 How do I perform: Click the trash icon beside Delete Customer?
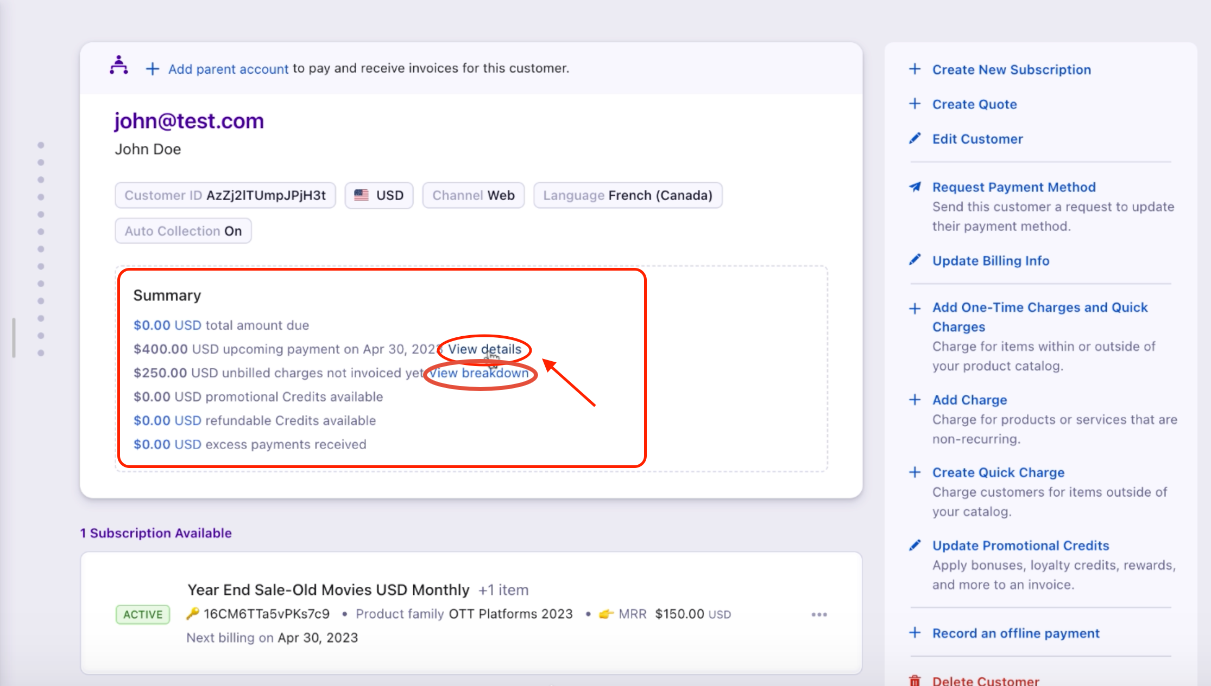(914, 681)
